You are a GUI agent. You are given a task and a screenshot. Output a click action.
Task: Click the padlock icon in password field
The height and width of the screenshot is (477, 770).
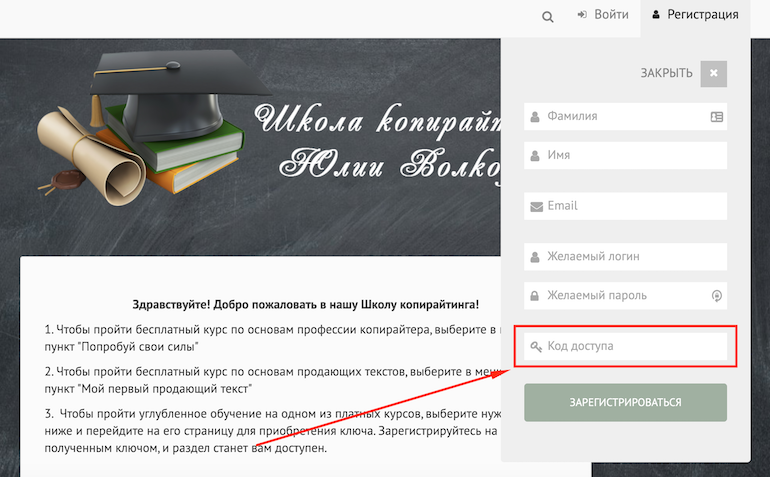pyautogui.click(x=535, y=296)
